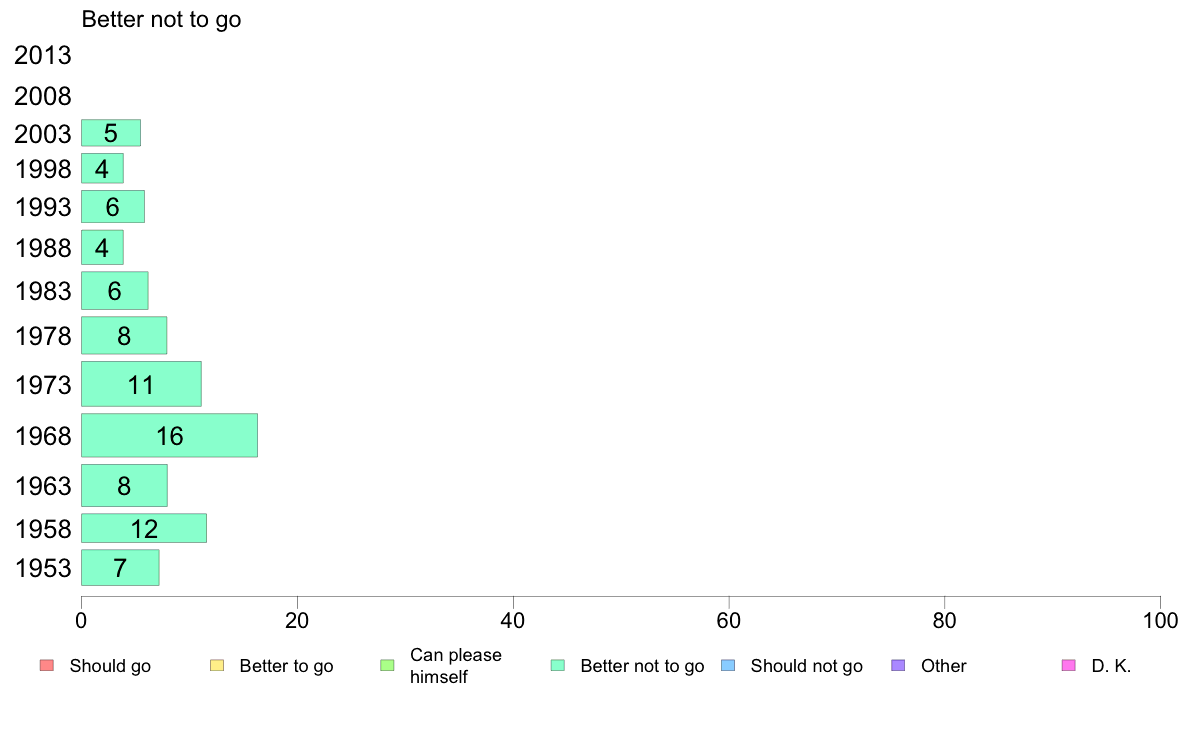Click the 100 tick label on axis

tap(1160, 621)
